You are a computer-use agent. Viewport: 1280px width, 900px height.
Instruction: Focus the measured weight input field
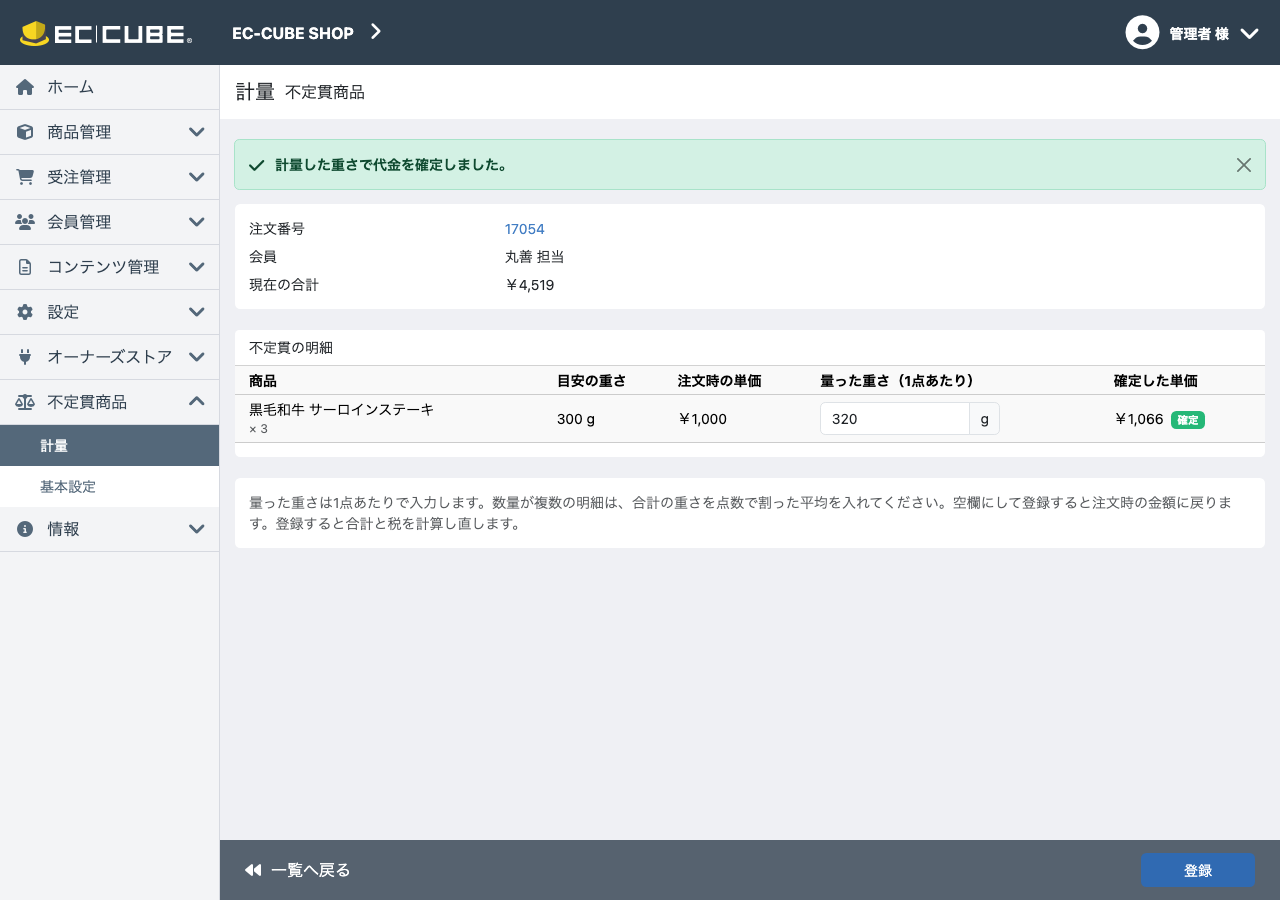pos(895,419)
